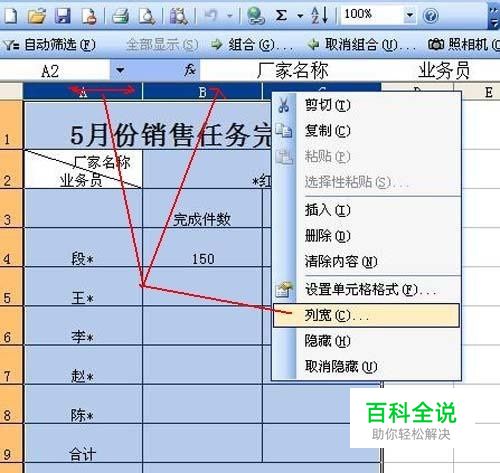The image size is (500, 473).
Task: Choose 取消隐藏(U) unhide in context menu
Action: pyautogui.click(x=367, y=367)
